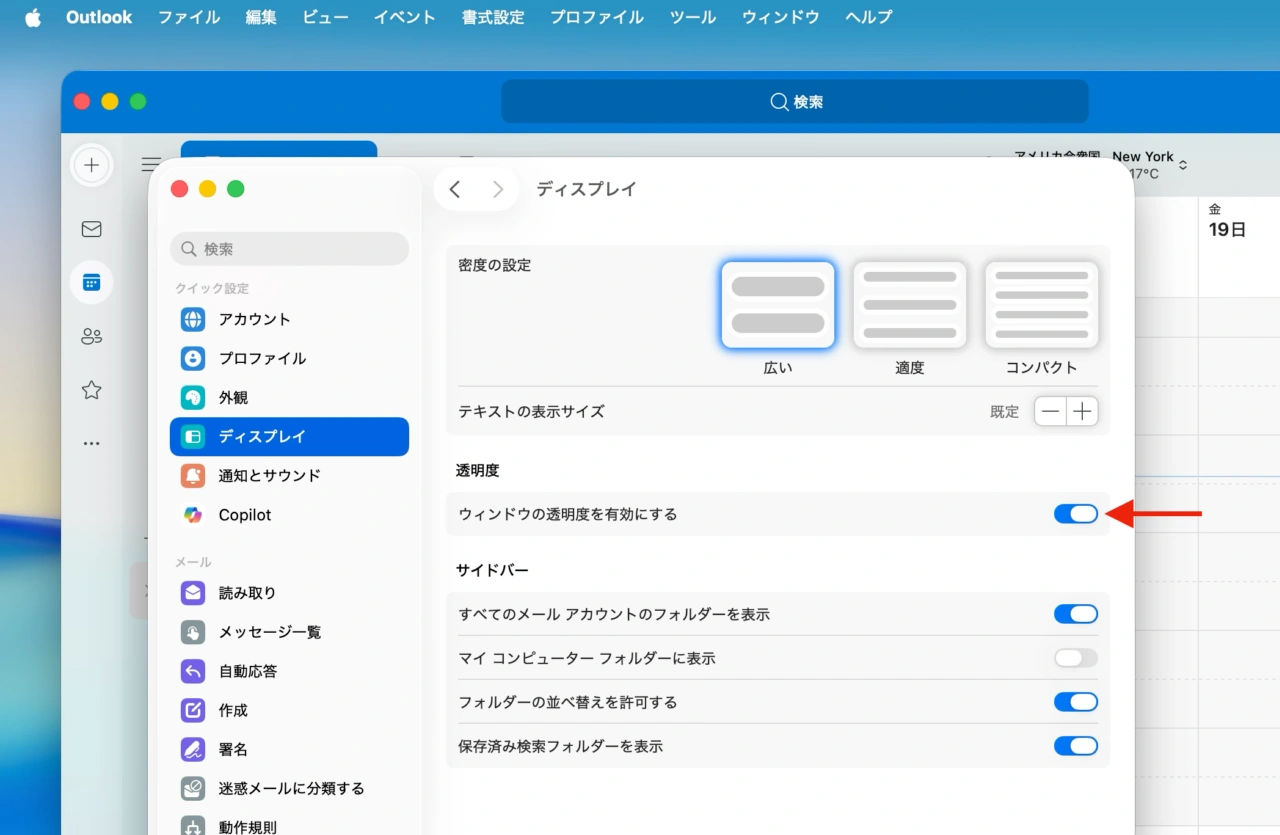
Task: Click the New item plus button in Outlook
Action: [91, 165]
